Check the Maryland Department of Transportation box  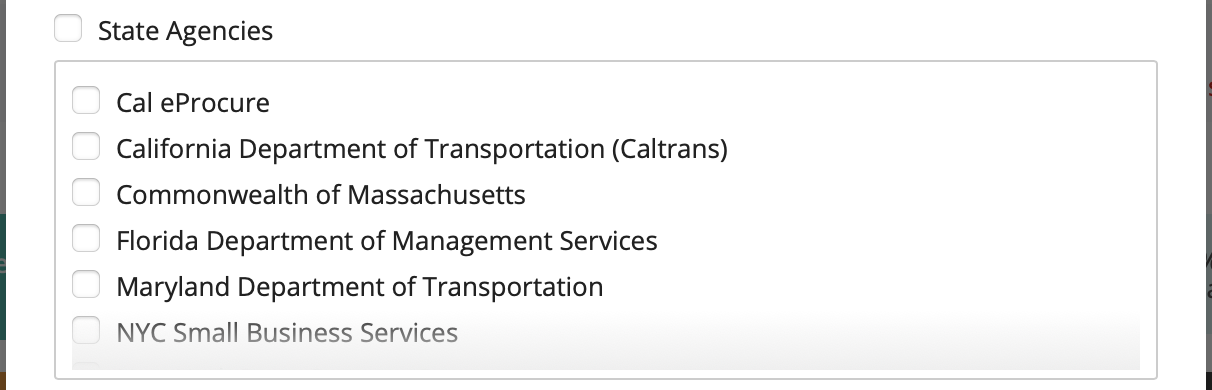87,285
